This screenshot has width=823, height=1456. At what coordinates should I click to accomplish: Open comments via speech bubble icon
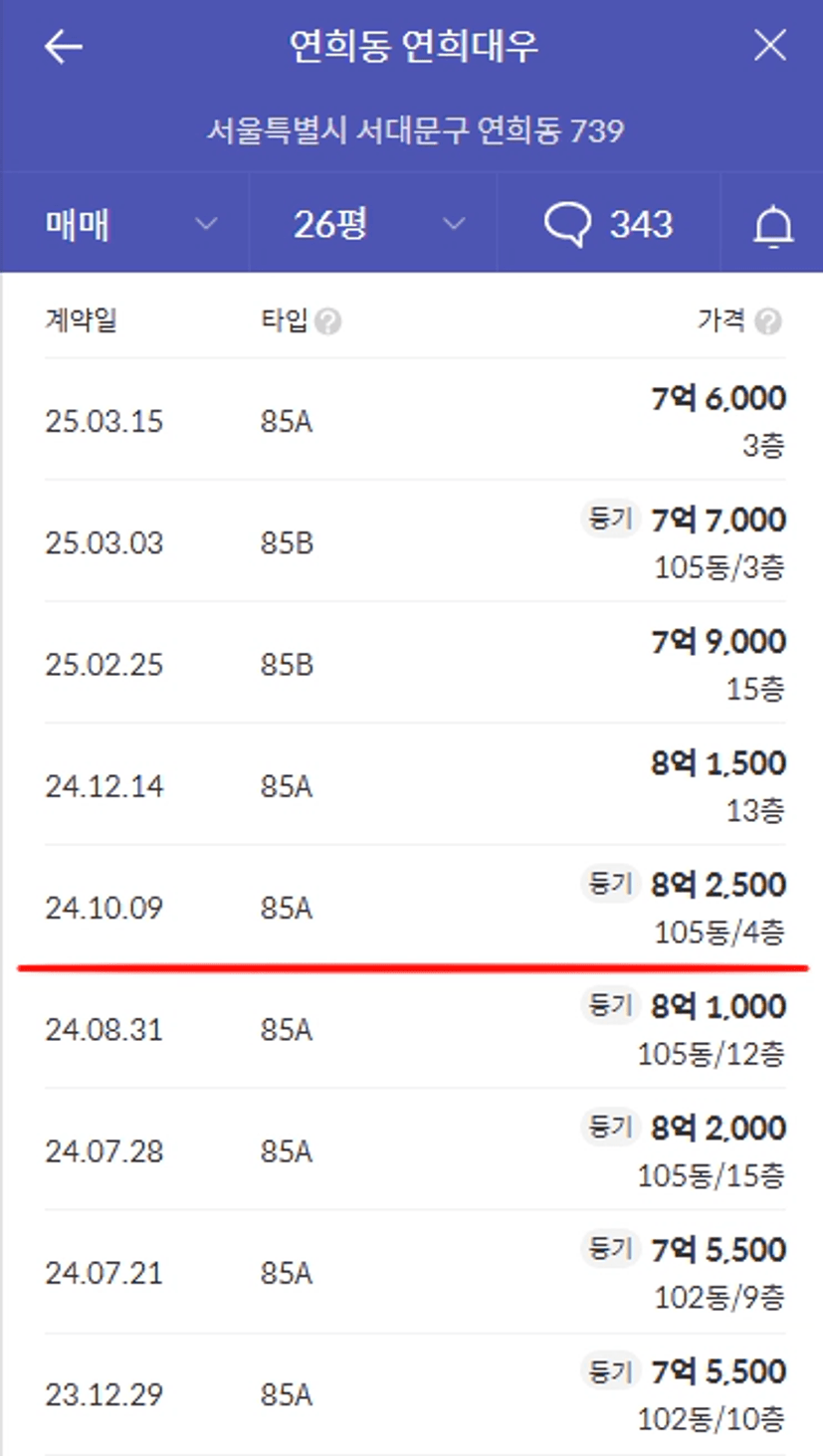(x=568, y=224)
